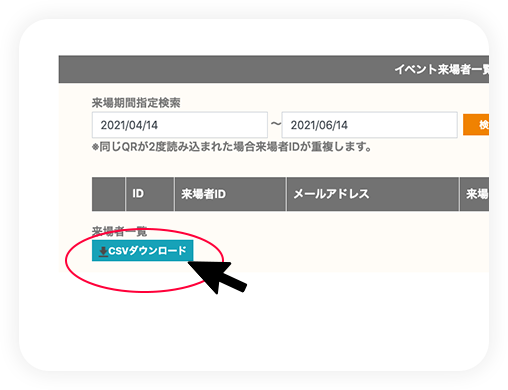Click the イベント来場者一覧 title bar text
This screenshot has height=390, width=508.
(x=442, y=69)
